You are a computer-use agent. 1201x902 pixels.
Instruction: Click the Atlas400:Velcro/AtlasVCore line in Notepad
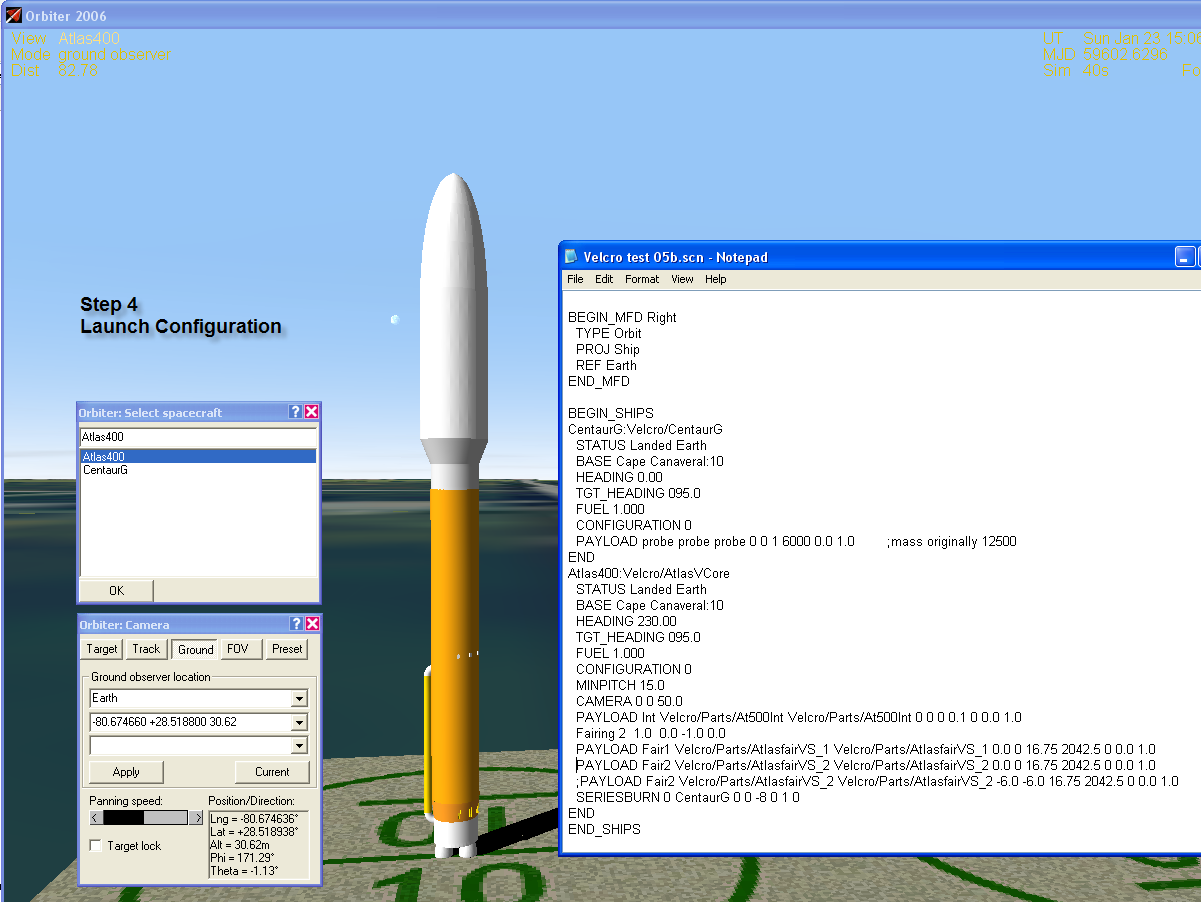click(648, 573)
